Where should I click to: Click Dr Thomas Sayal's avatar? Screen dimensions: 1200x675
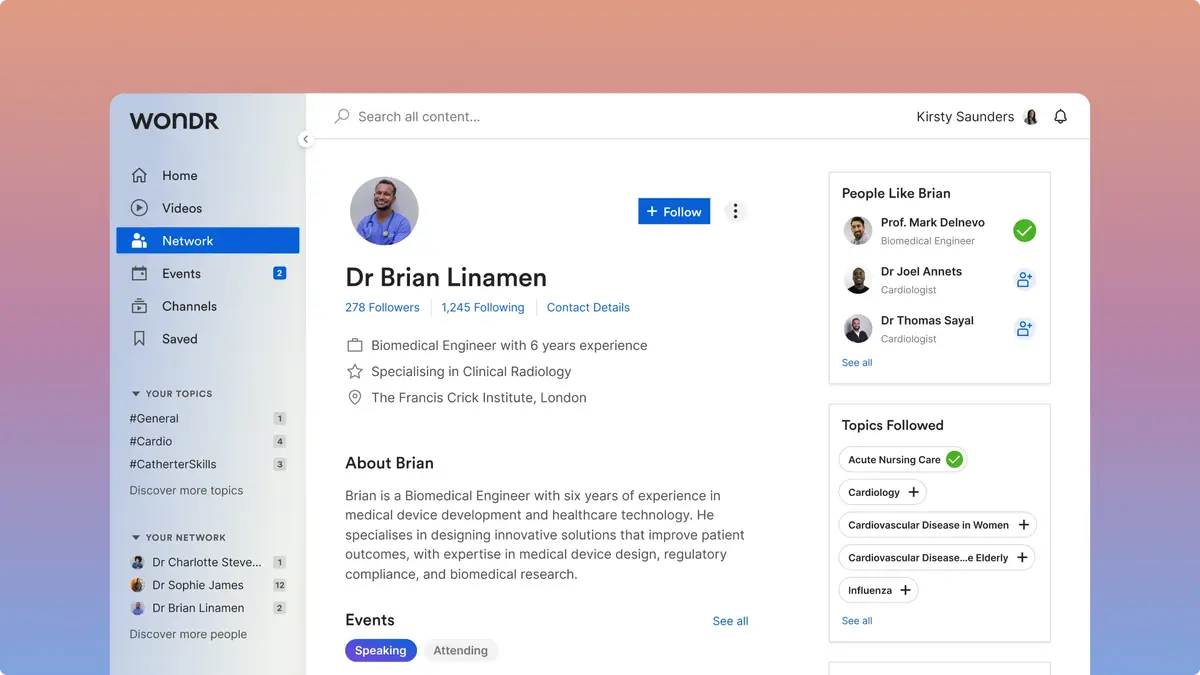coord(858,329)
